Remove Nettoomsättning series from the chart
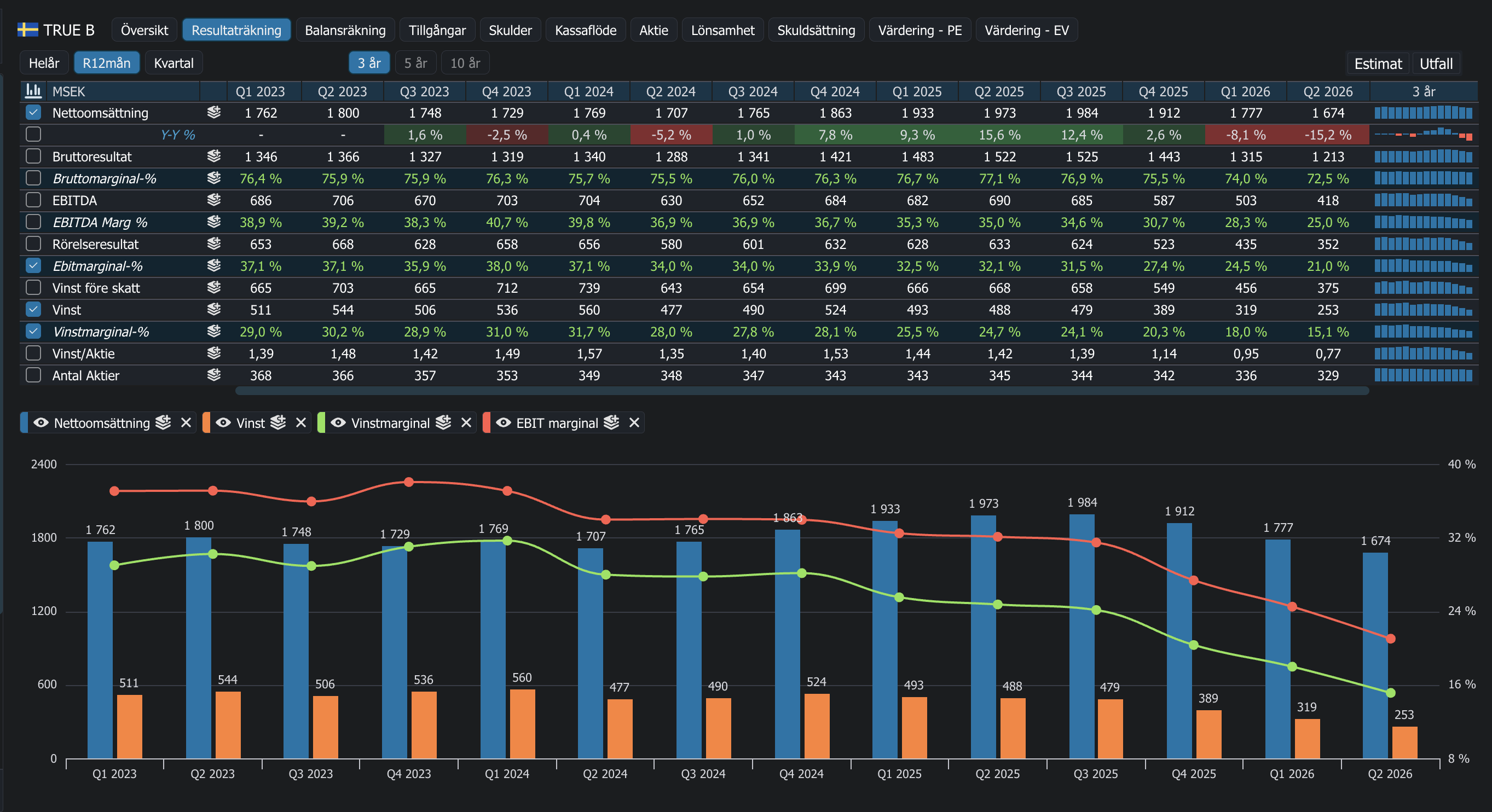 186,423
